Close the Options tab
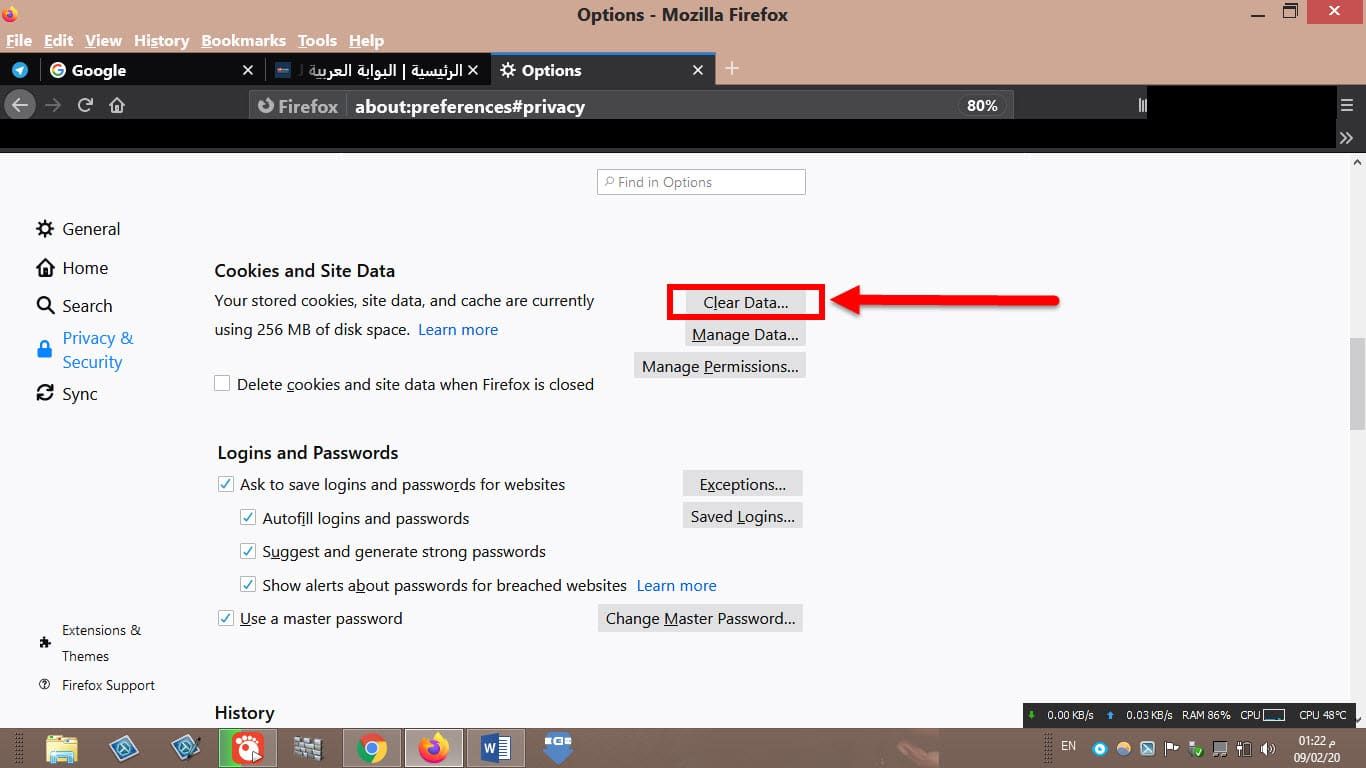The width and height of the screenshot is (1366, 768). point(698,70)
